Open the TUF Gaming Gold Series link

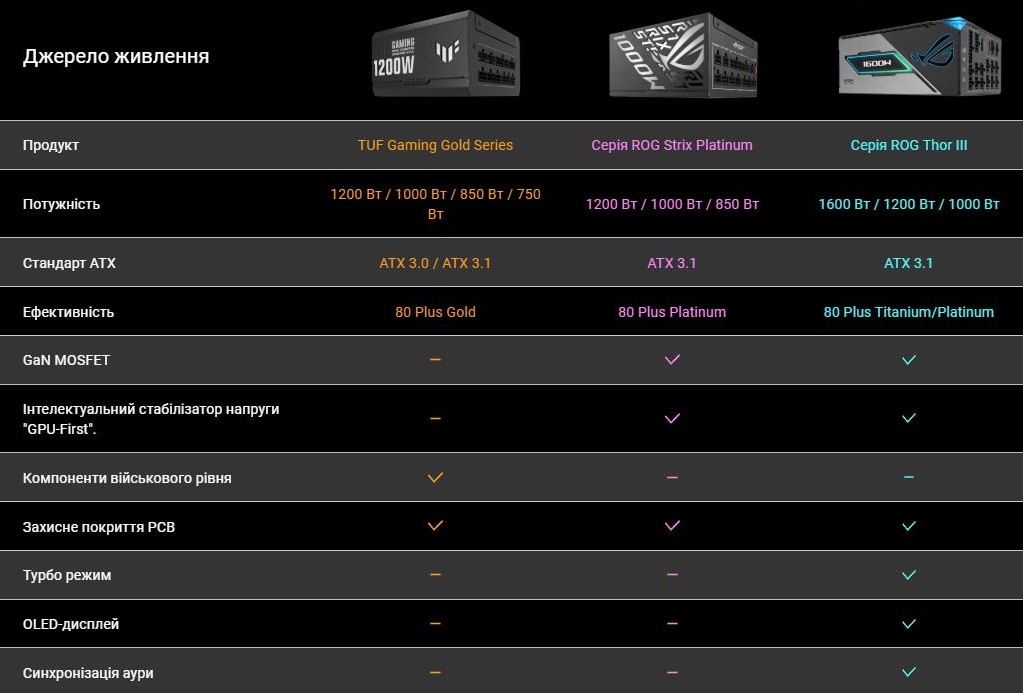coord(435,145)
